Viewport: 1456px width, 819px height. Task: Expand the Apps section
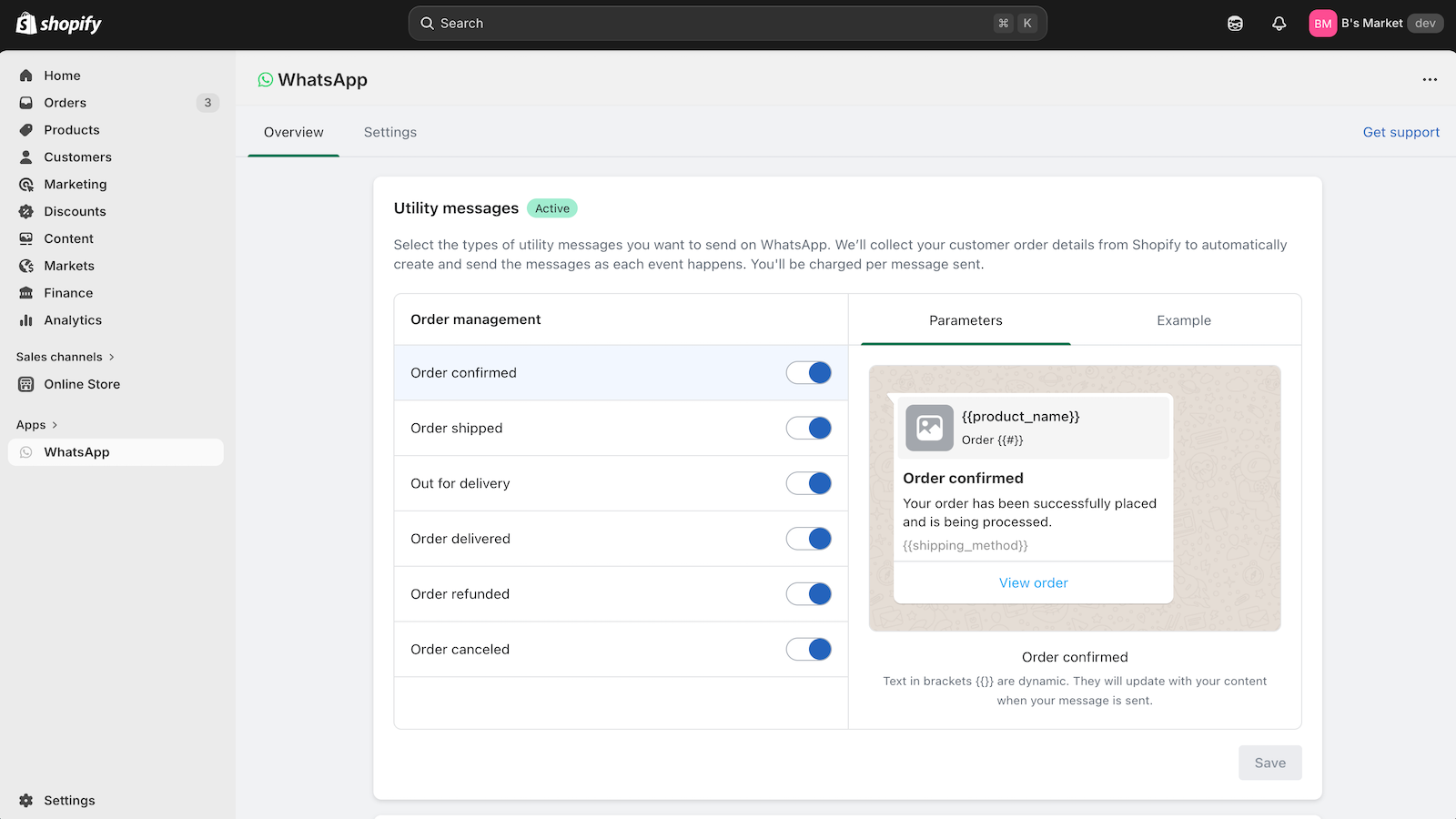pyautogui.click(x=37, y=425)
